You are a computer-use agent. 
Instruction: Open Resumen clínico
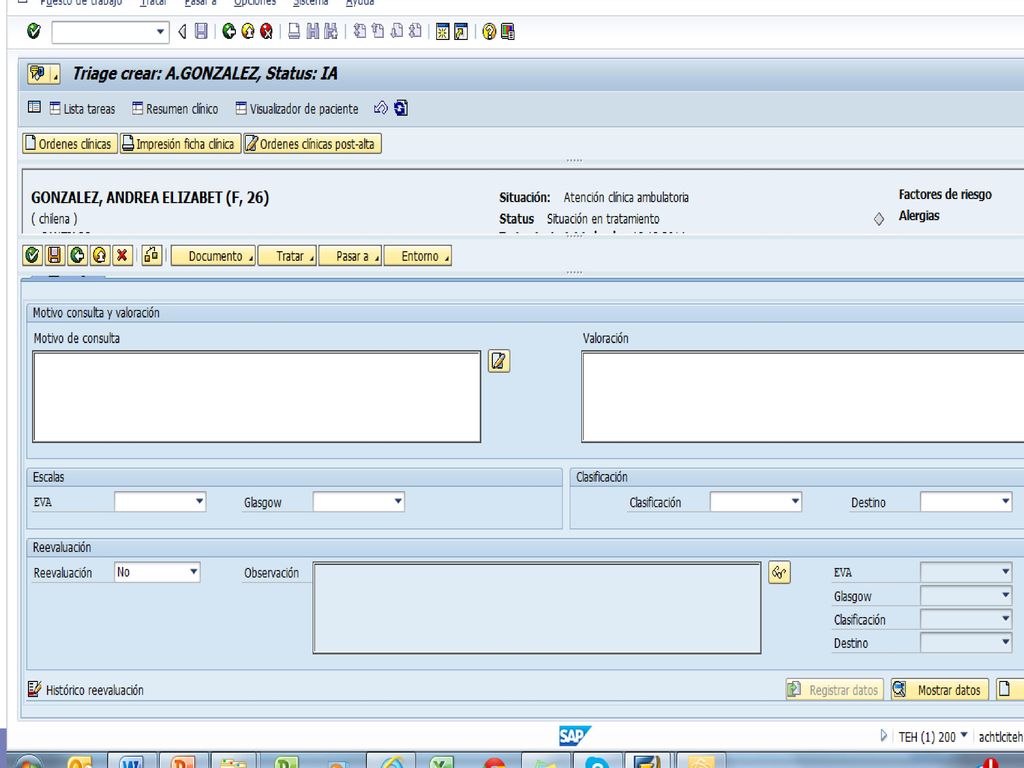175,108
